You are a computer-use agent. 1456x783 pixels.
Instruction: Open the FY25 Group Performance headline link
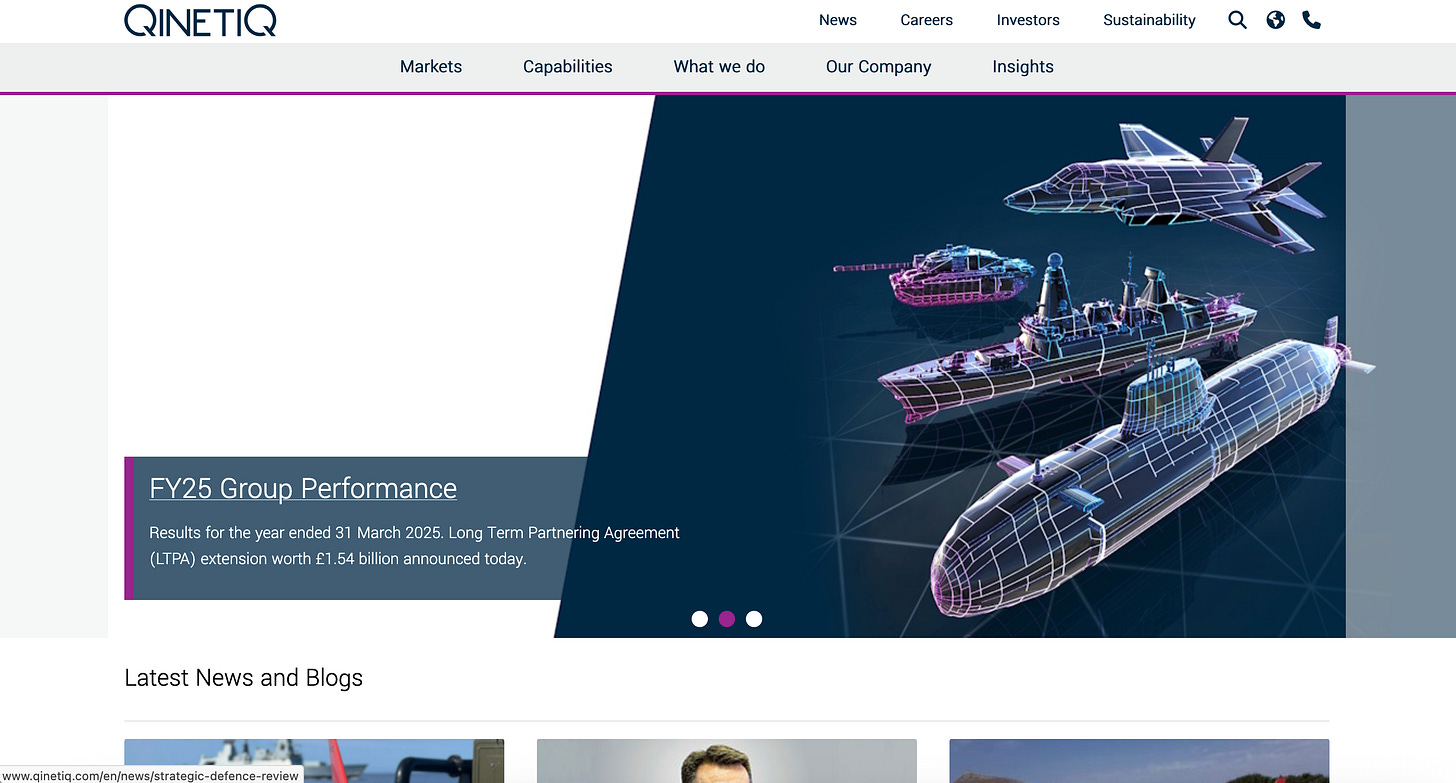(303, 488)
